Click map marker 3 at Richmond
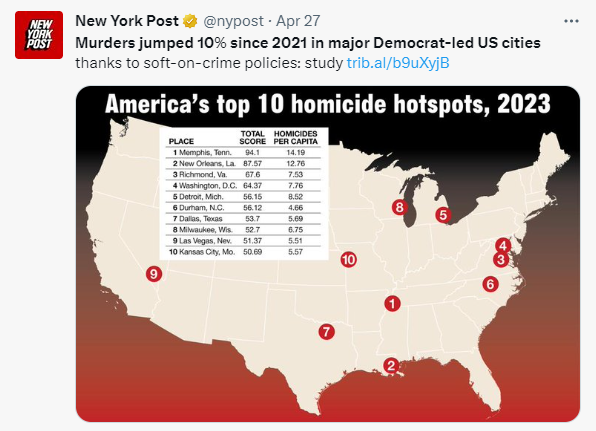This screenshot has height=431, width=596. click(x=501, y=260)
